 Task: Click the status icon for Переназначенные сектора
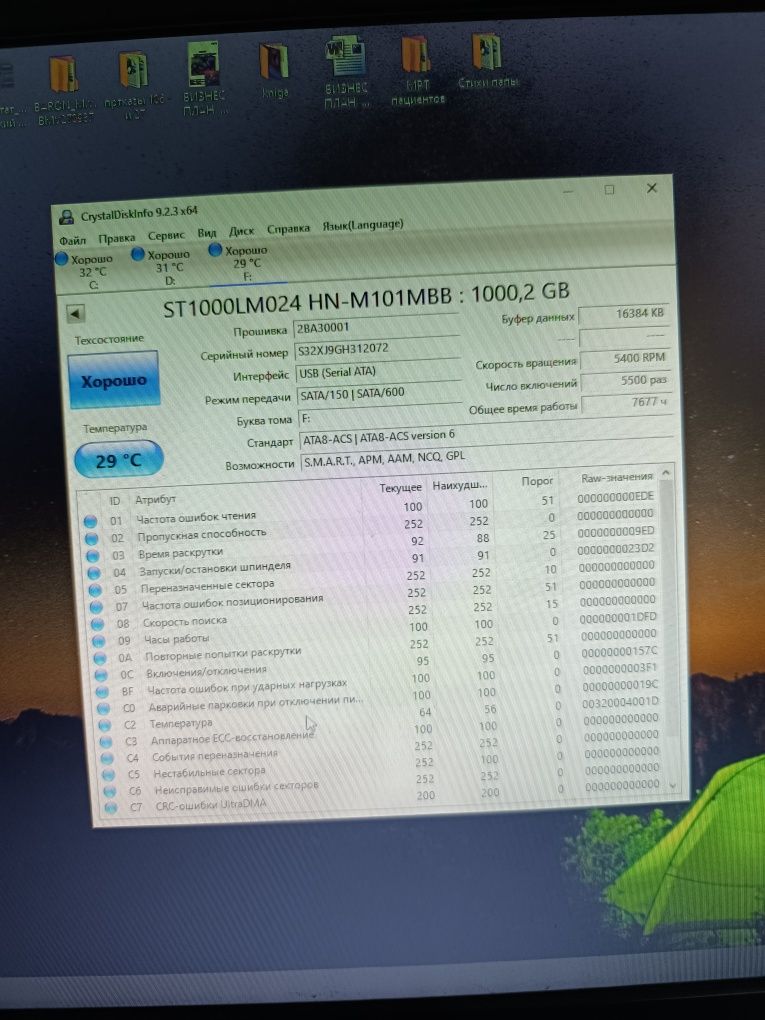coord(95,590)
